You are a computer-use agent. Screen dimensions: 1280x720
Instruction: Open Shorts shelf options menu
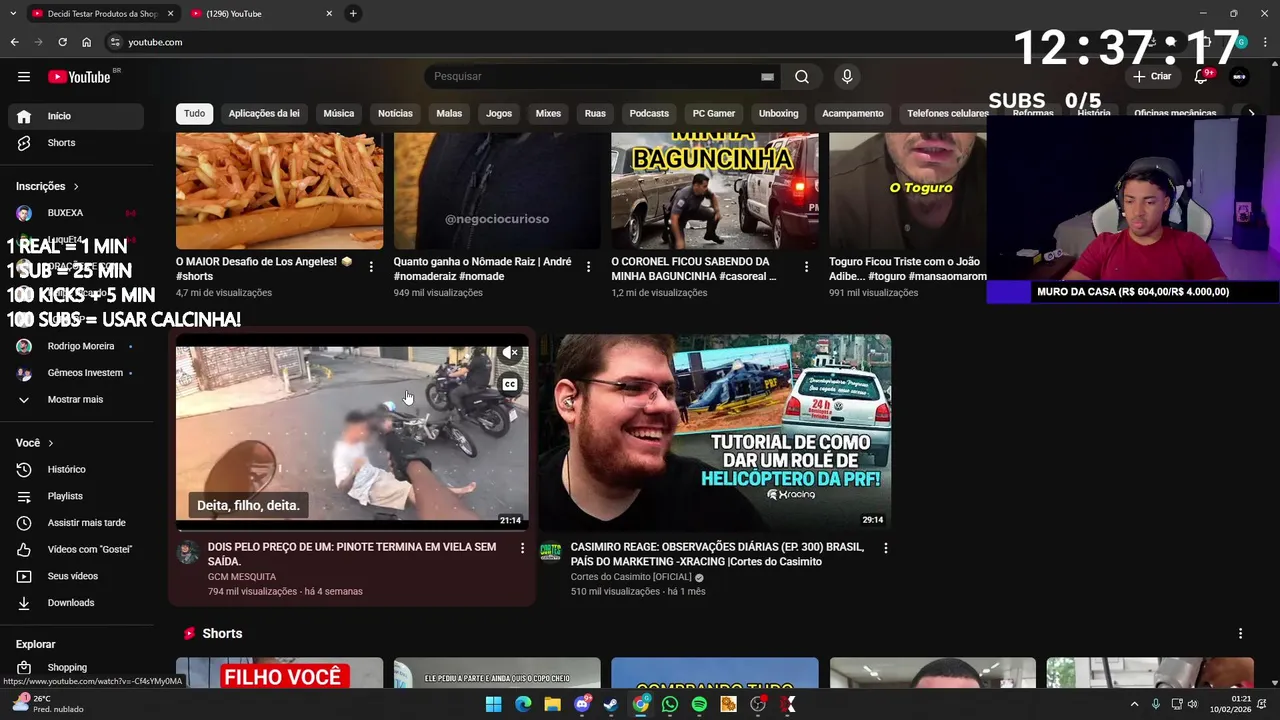pos(1240,634)
